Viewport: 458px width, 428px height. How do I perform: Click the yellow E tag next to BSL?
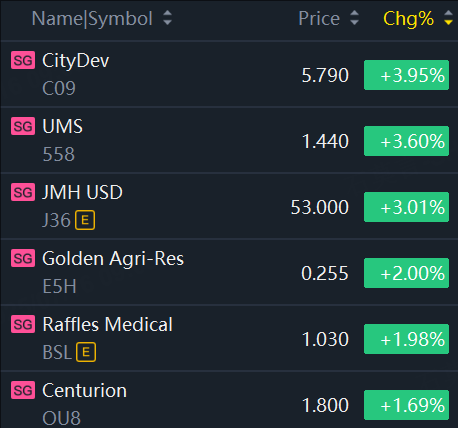(86, 352)
